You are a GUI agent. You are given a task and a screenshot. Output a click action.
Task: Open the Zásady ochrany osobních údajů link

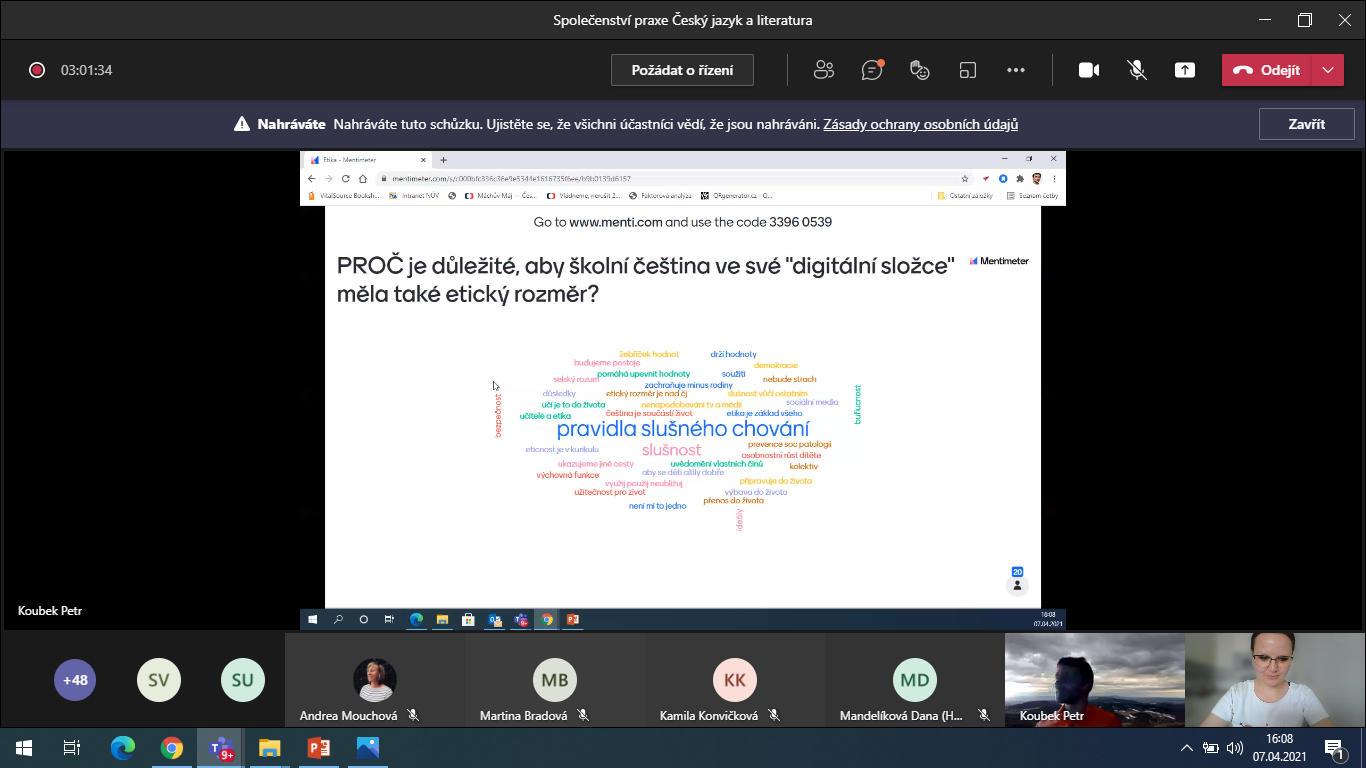(920, 125)
